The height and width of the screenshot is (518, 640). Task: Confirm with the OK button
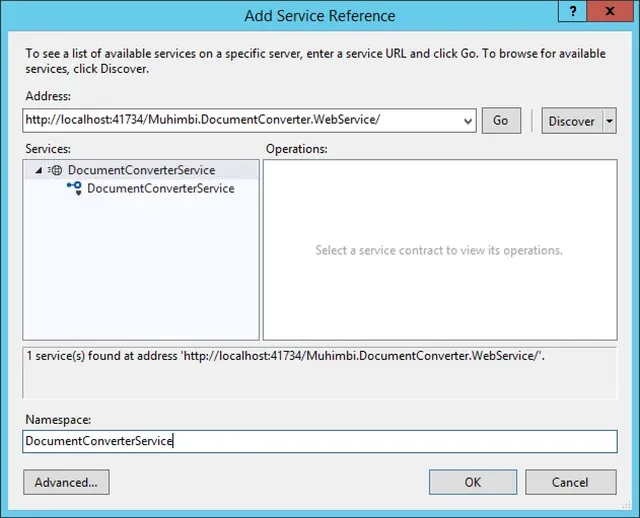tap(473, 482)
